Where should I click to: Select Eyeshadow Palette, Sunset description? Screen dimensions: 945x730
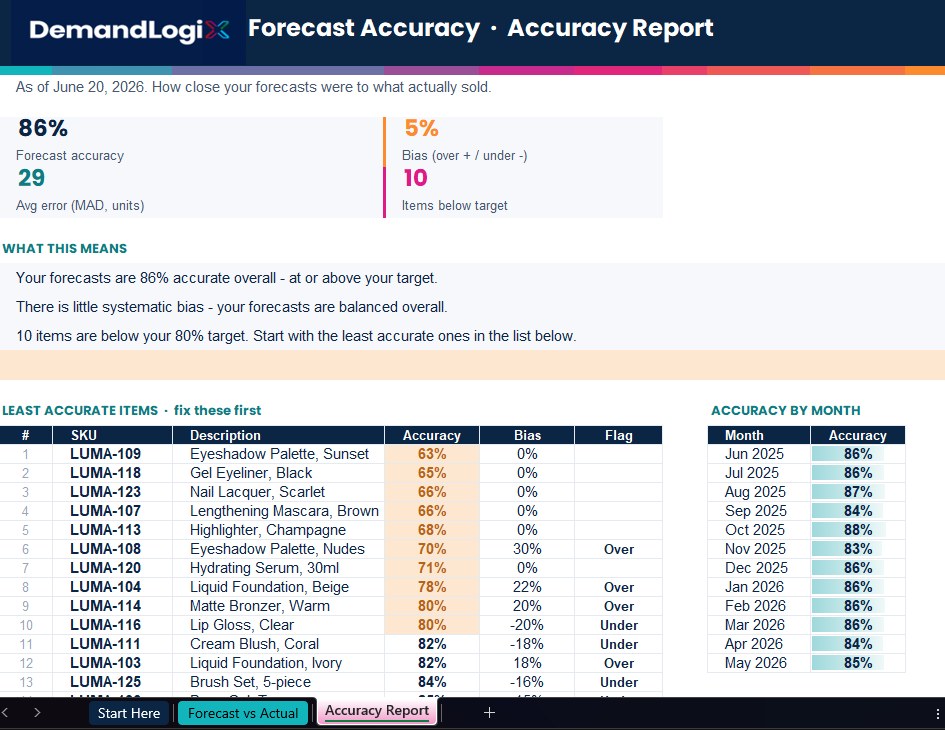tap(278, 454)
